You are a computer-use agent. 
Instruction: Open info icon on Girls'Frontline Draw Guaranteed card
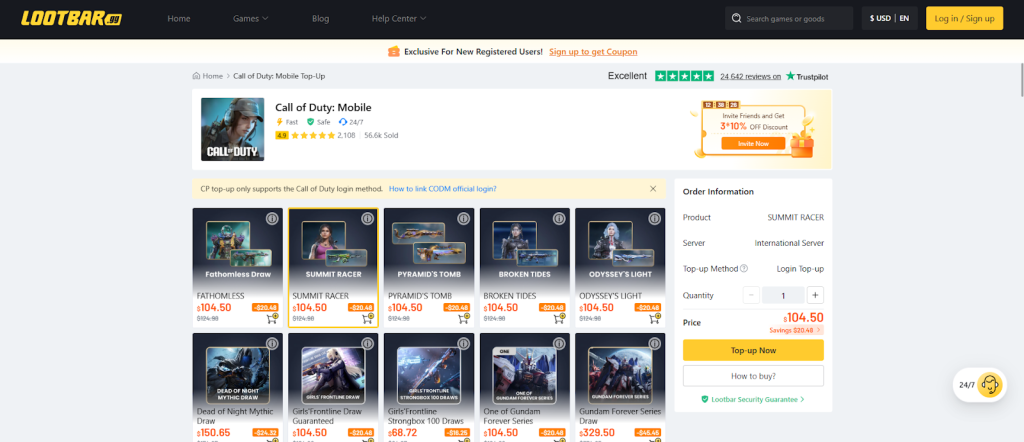(x=368, y=343)
